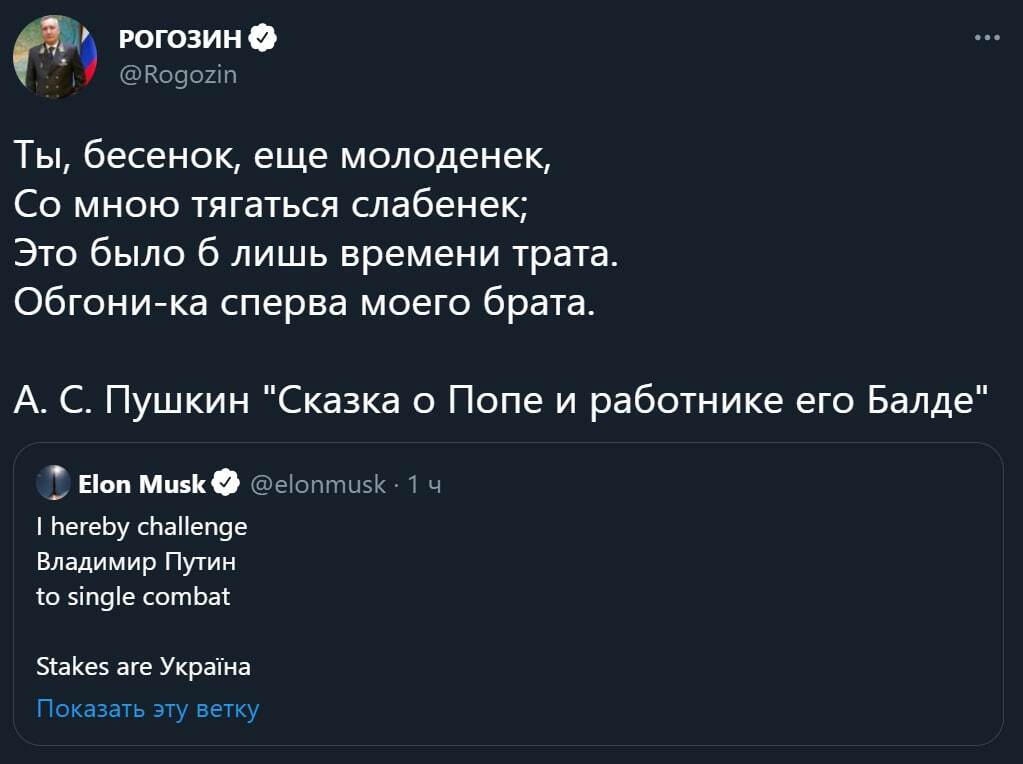The height and width of the screenshot is (764, 1023).
Task: Click the verified badge beside РОГОЗИН
Action: [262, 39]
